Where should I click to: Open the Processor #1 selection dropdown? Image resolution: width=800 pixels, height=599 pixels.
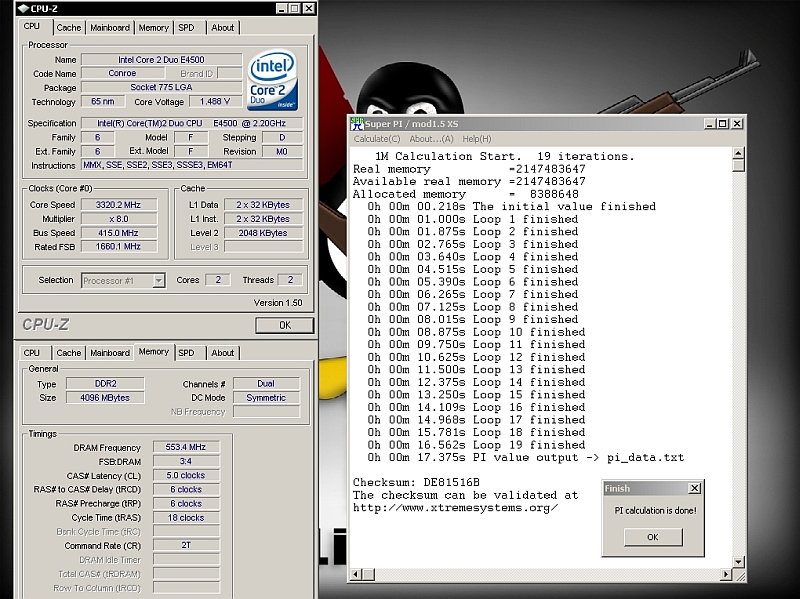[x=159, y=281]
